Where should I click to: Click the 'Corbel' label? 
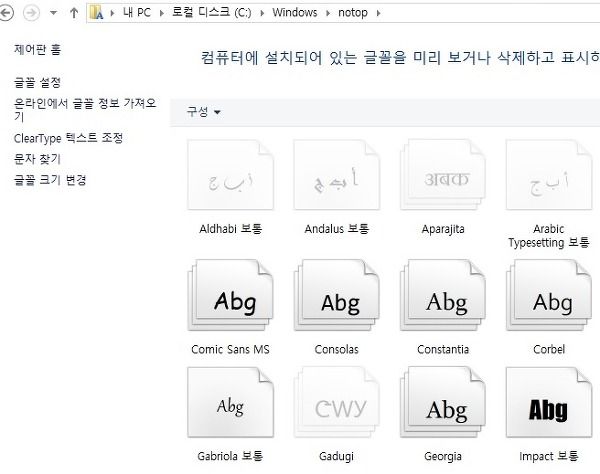coord(549,349)
